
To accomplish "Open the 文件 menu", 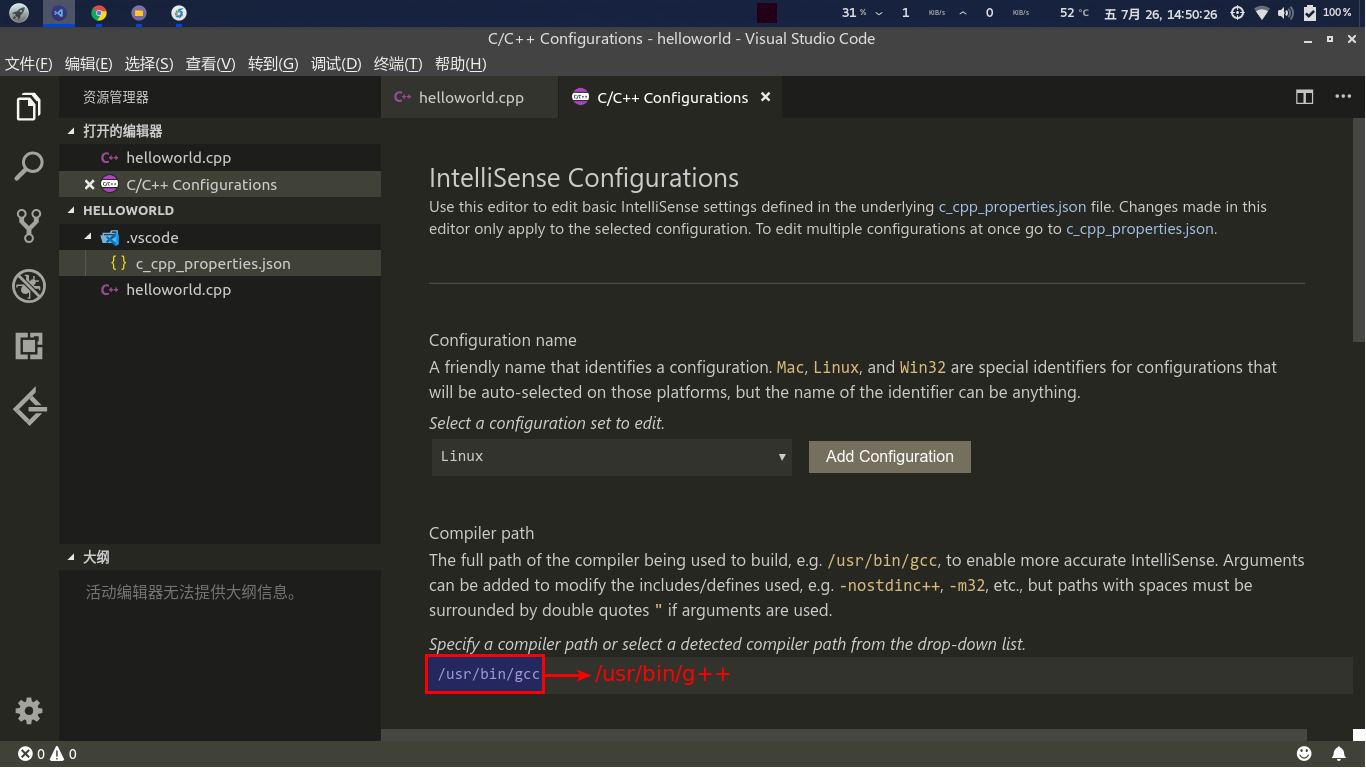I will 29,63.
